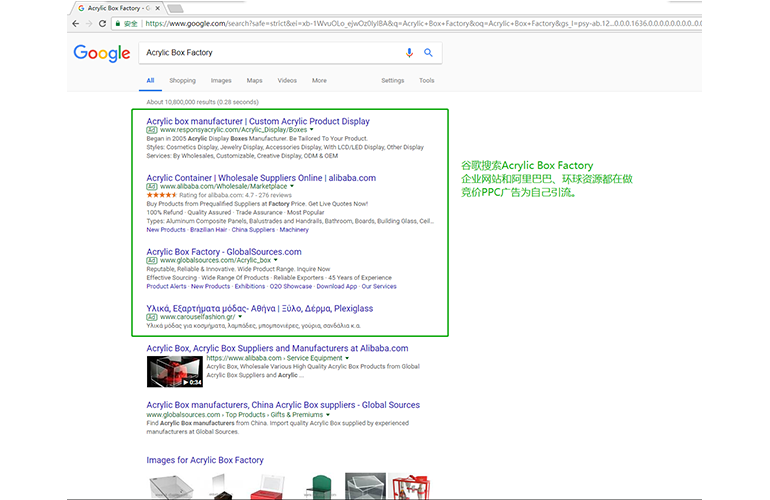This screenshot has height=500, width=770.
Task: Open Acrylic Box manufacturers Global Sources result
Action: tap(283, 405)
